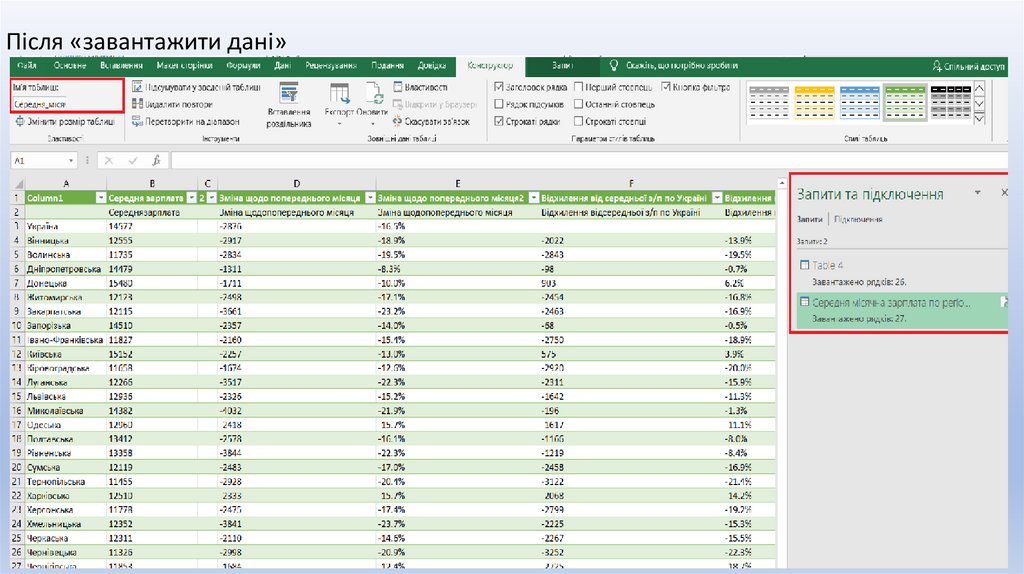Viewport: 1024px width, 574px height.
Task: Click Remove Duplicates (Видалити повтори) icon
Action: (139, 104)
